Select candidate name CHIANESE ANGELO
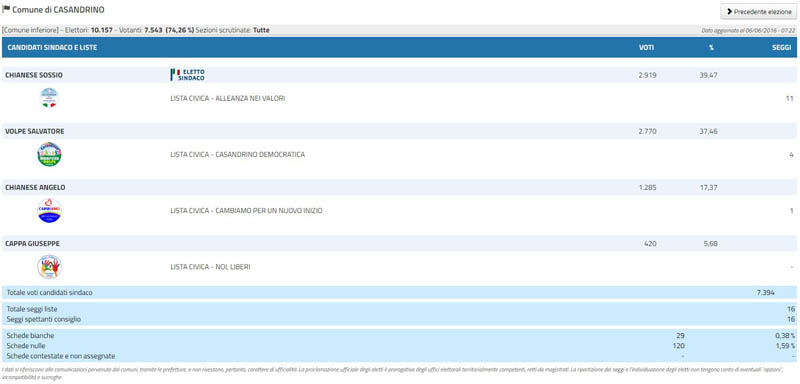The image size is (800, 384). pyautogui.click(x=35, y=187)
